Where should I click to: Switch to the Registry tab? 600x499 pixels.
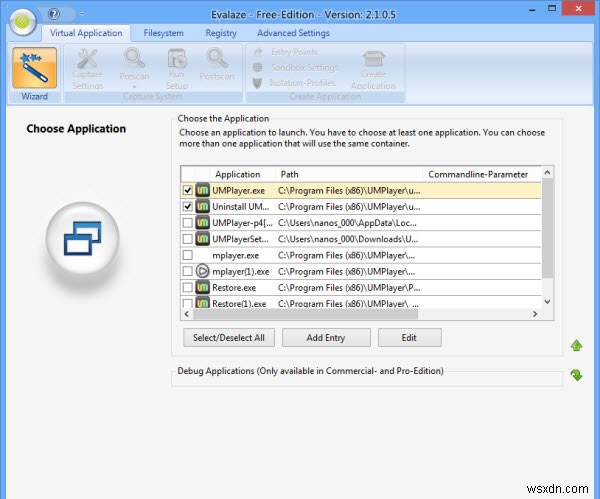221,33
